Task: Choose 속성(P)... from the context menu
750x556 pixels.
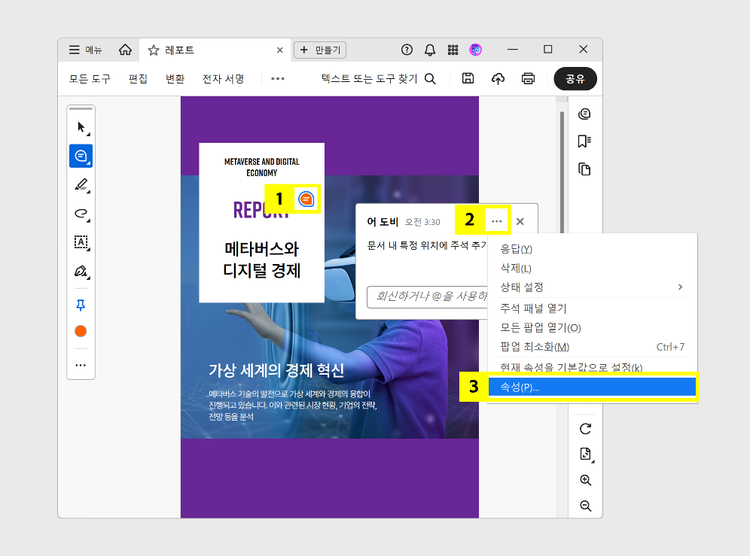Action: (x=520, y=387)
